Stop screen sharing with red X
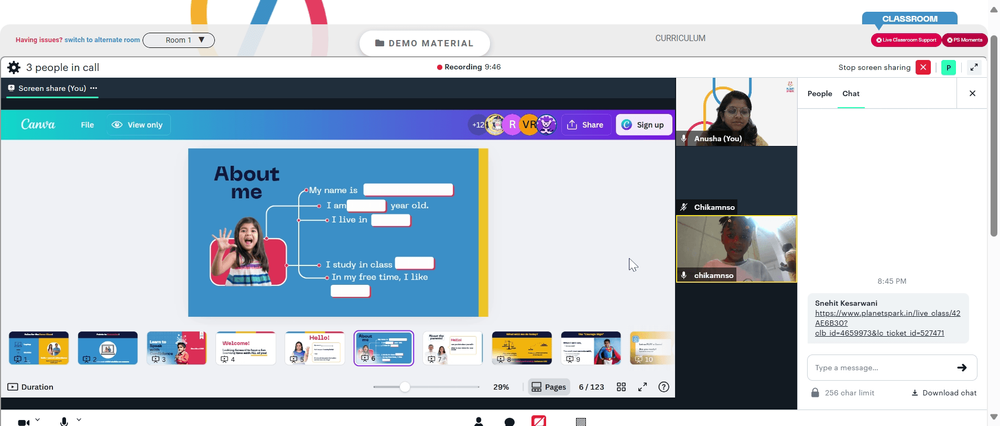Viewport: 1000px width, 426px height. [923, 68]
